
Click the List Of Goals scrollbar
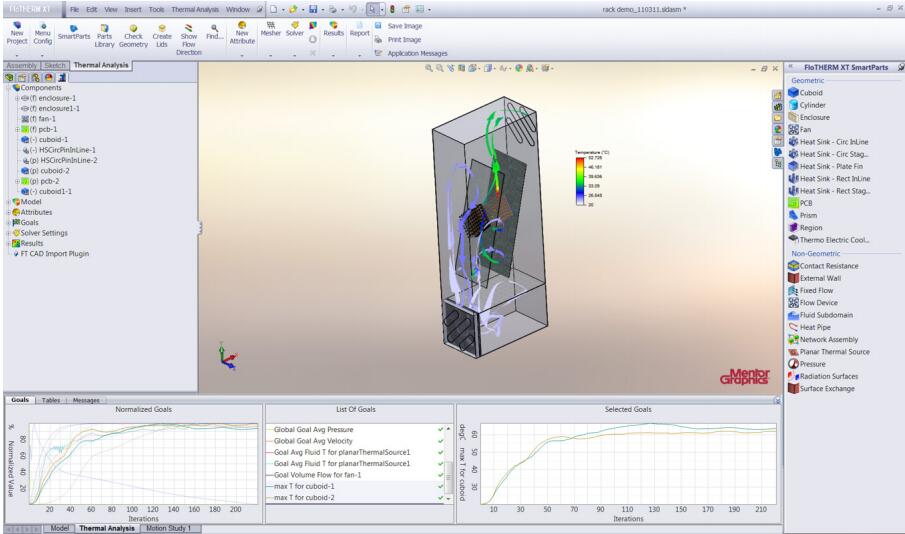coord(448,464)
